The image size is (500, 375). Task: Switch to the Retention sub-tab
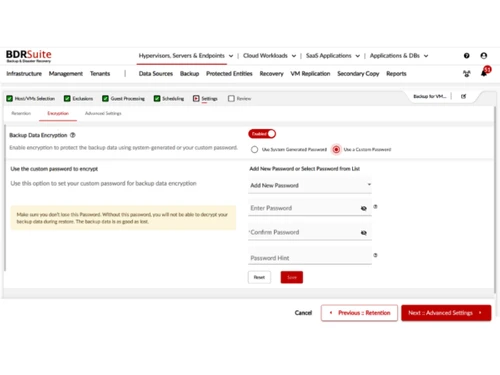pyautogui.click(x=21, y=113)
